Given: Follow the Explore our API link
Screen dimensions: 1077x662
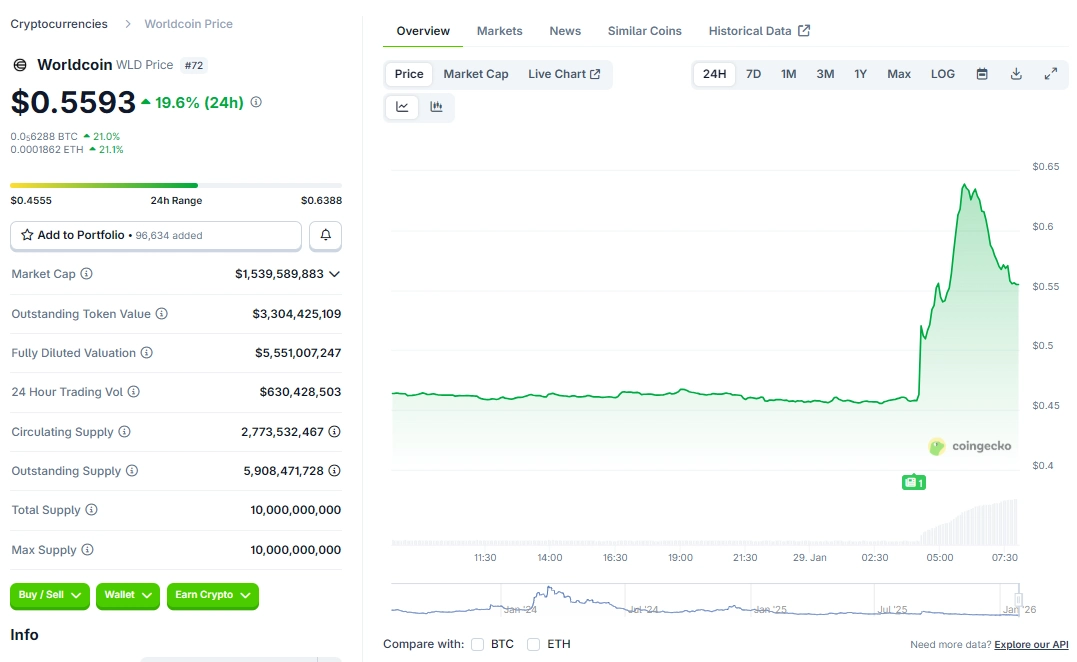Looking at the screenshot, I should click(1031, 645).
